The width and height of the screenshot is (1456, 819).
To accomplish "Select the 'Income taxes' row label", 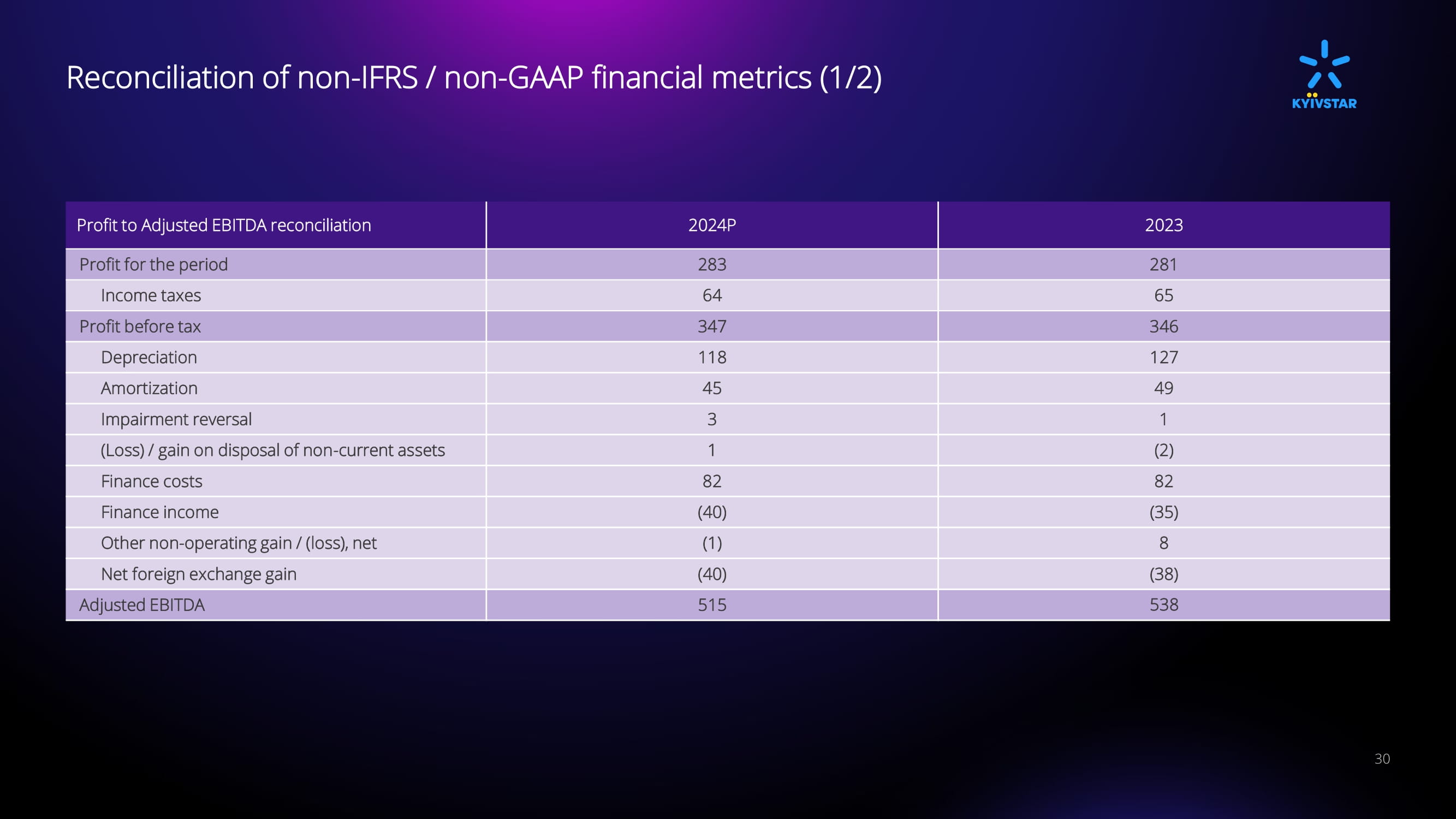I will click(x=150, y=295).
